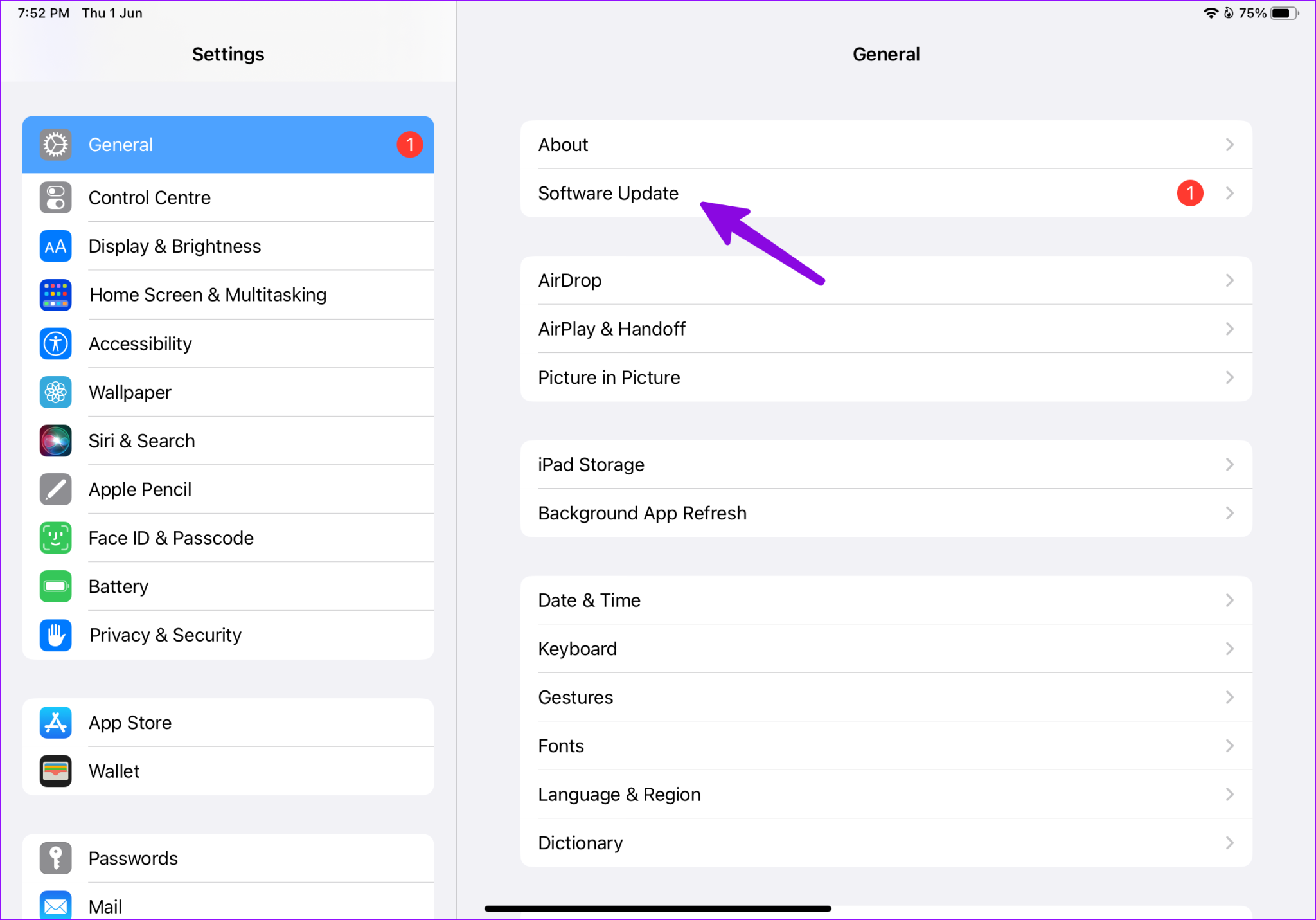Screen dimensions: 1316x920
Task: Click the Display & Brightness icon
Action: [x=55, y=246]
